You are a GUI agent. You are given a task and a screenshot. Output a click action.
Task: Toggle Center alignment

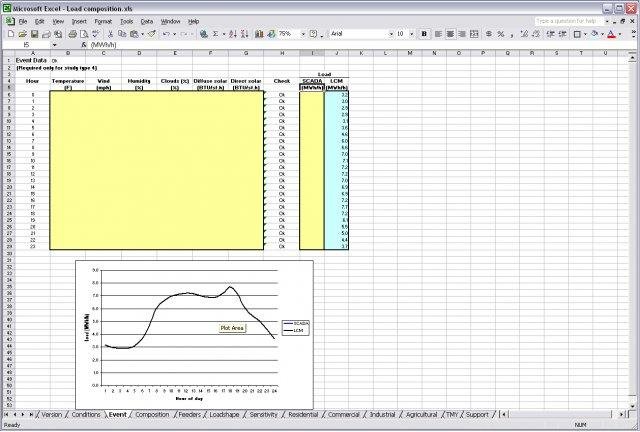click(x=450, y=34)
